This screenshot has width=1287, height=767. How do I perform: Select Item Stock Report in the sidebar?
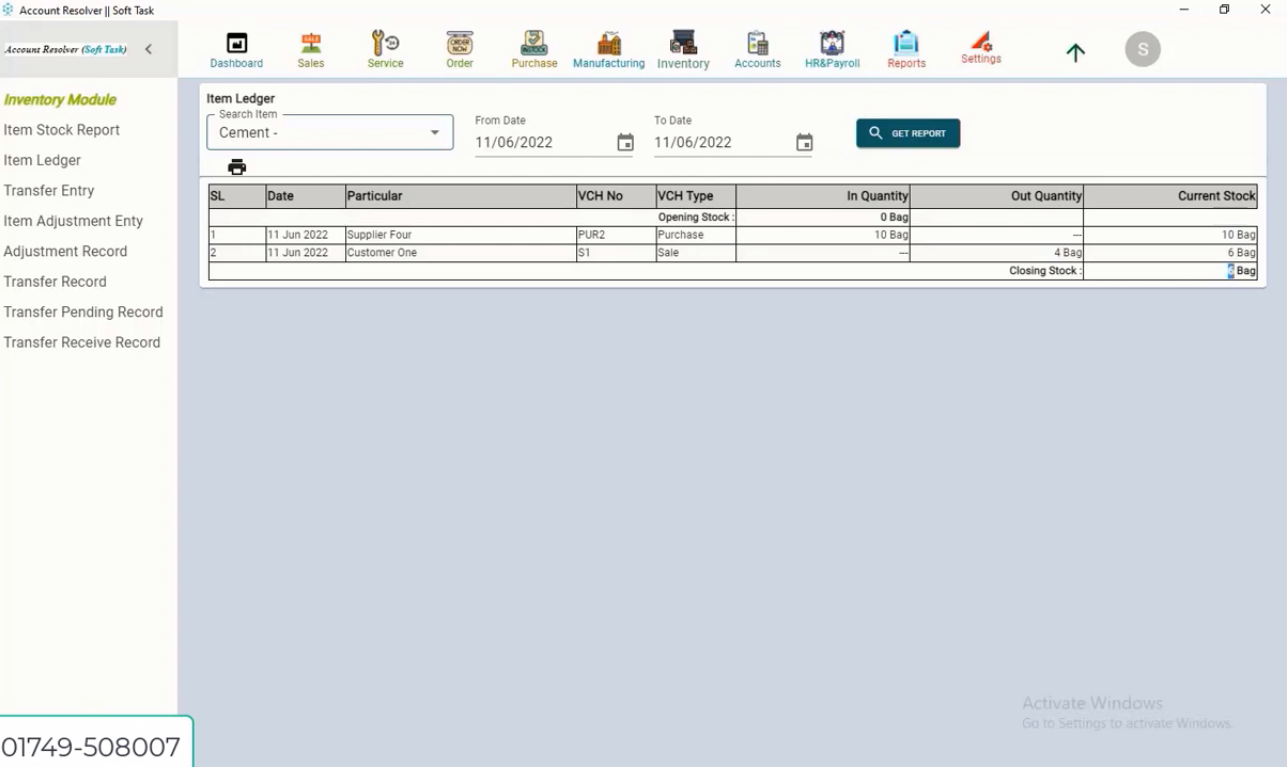coord(62,129)
